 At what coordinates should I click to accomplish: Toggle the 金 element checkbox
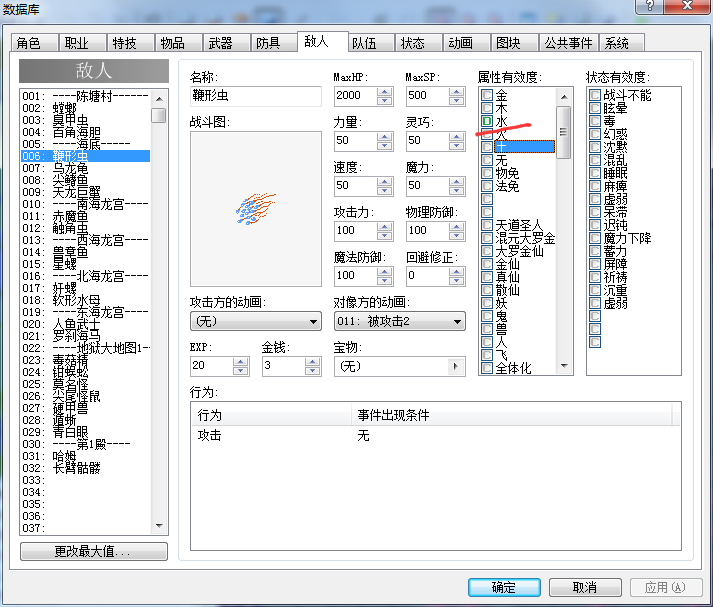[487, 95]
